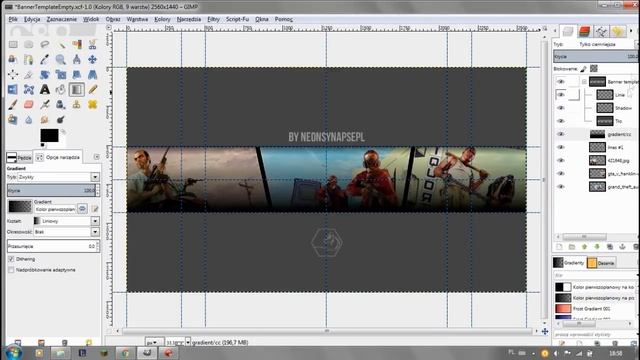Select the Paths tool
This screenshot has height=360, width=640.
(29, 59)
